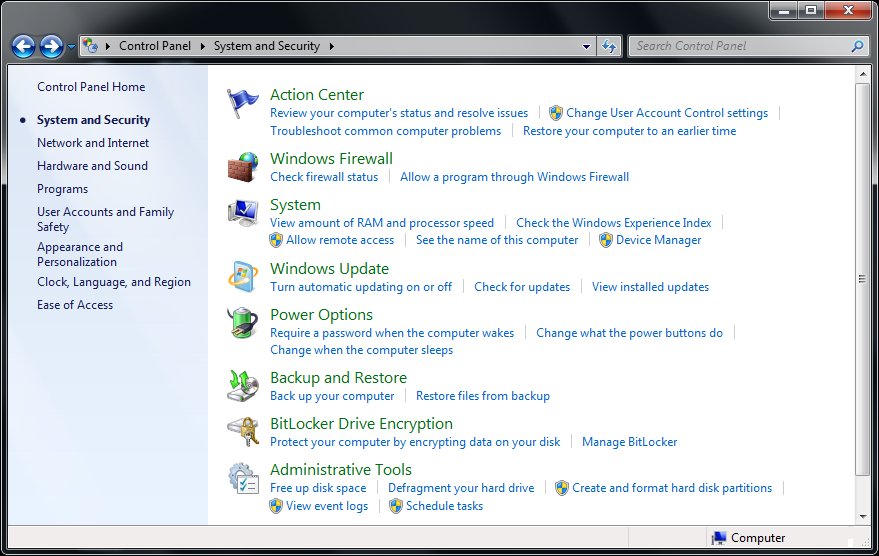Open the recent pages dropdown near the Forward arrow
This screenshot has height=556, width=879.
(71, 46)
